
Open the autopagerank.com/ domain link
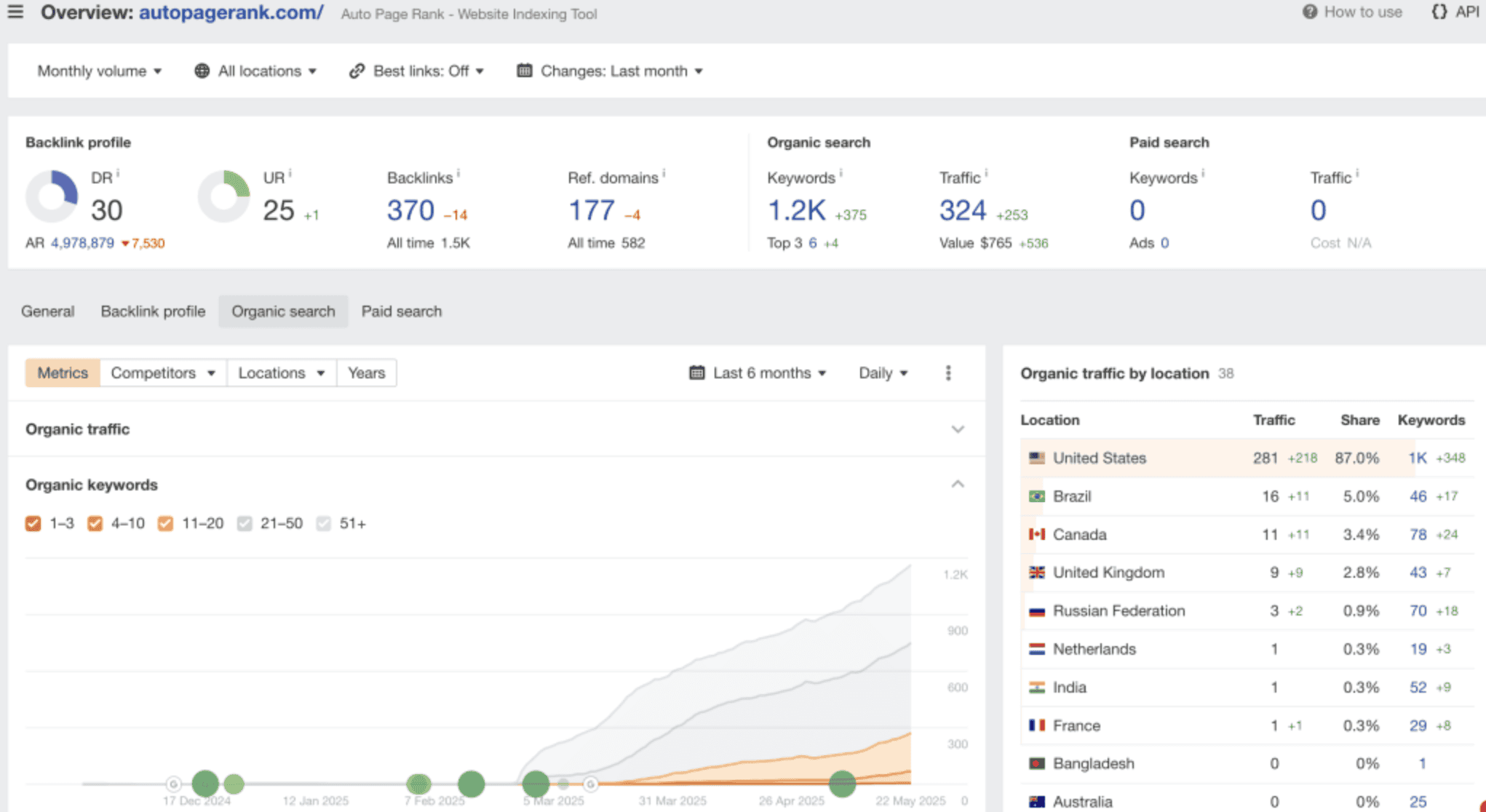(231, 12)
